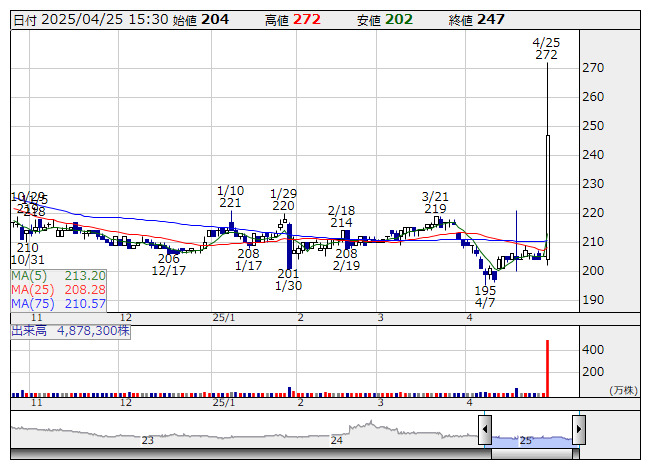The image size is (653, 470).
Task: Click the 200 volume axis label
Action: click(593, 372)
